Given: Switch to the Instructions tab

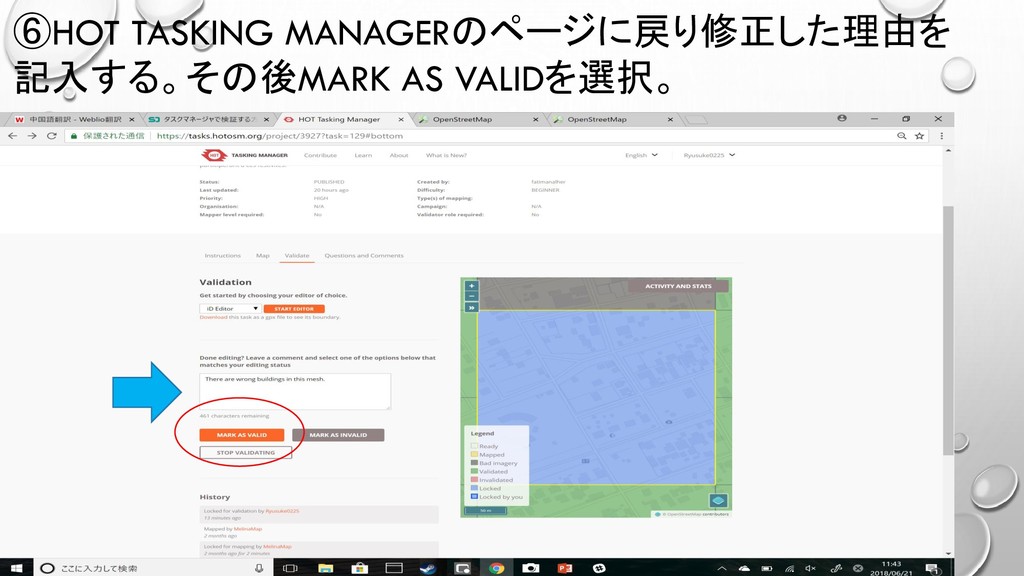Looking at the screenshot, I should click(222, 255).
